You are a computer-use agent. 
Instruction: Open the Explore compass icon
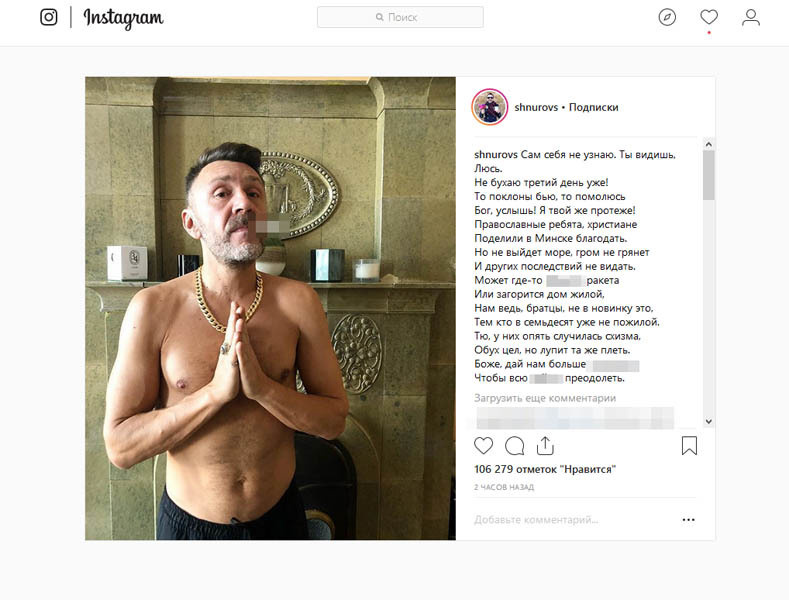[x=667, y=17]
